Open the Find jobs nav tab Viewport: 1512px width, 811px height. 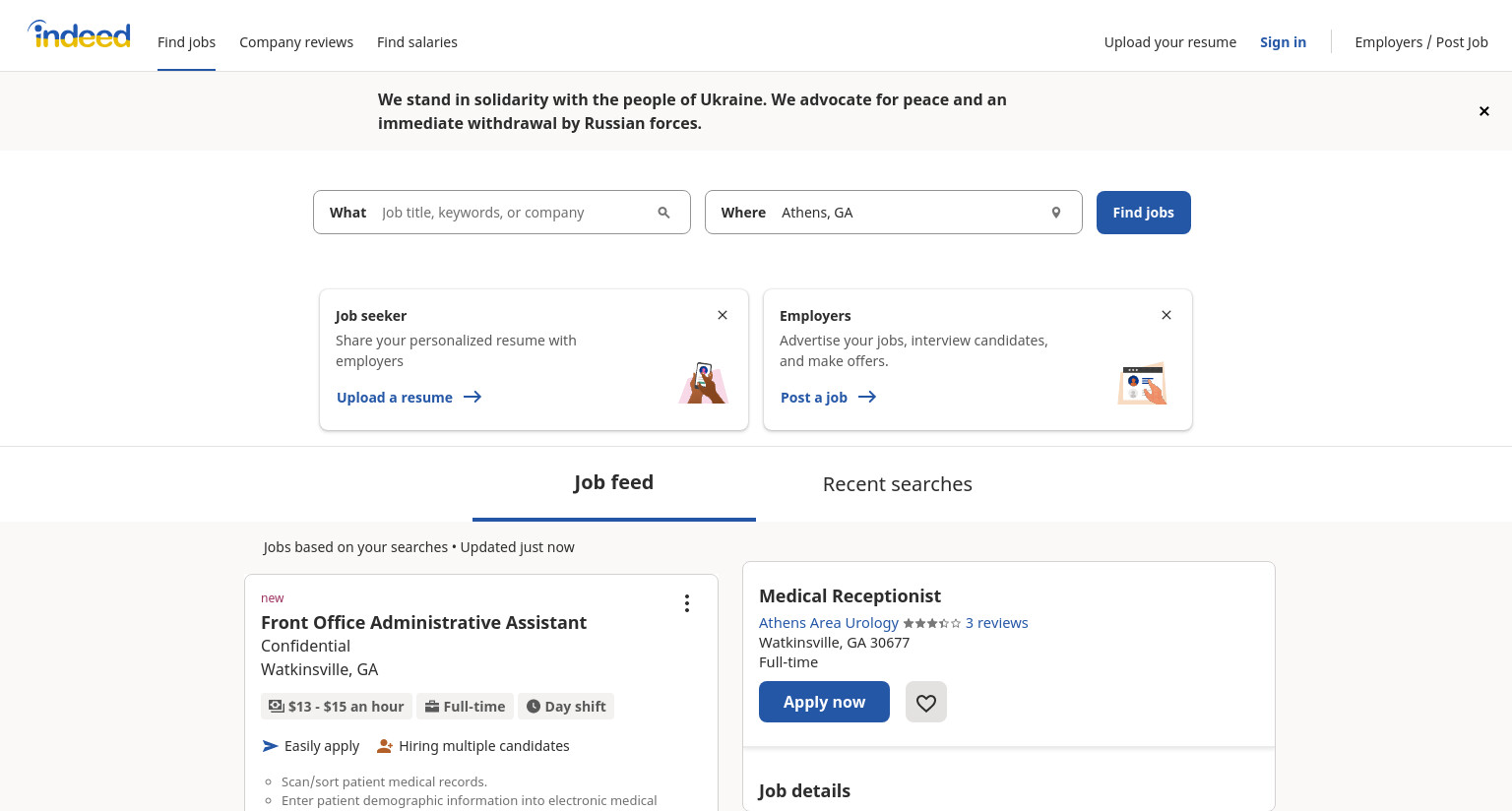tap(186, 42)
